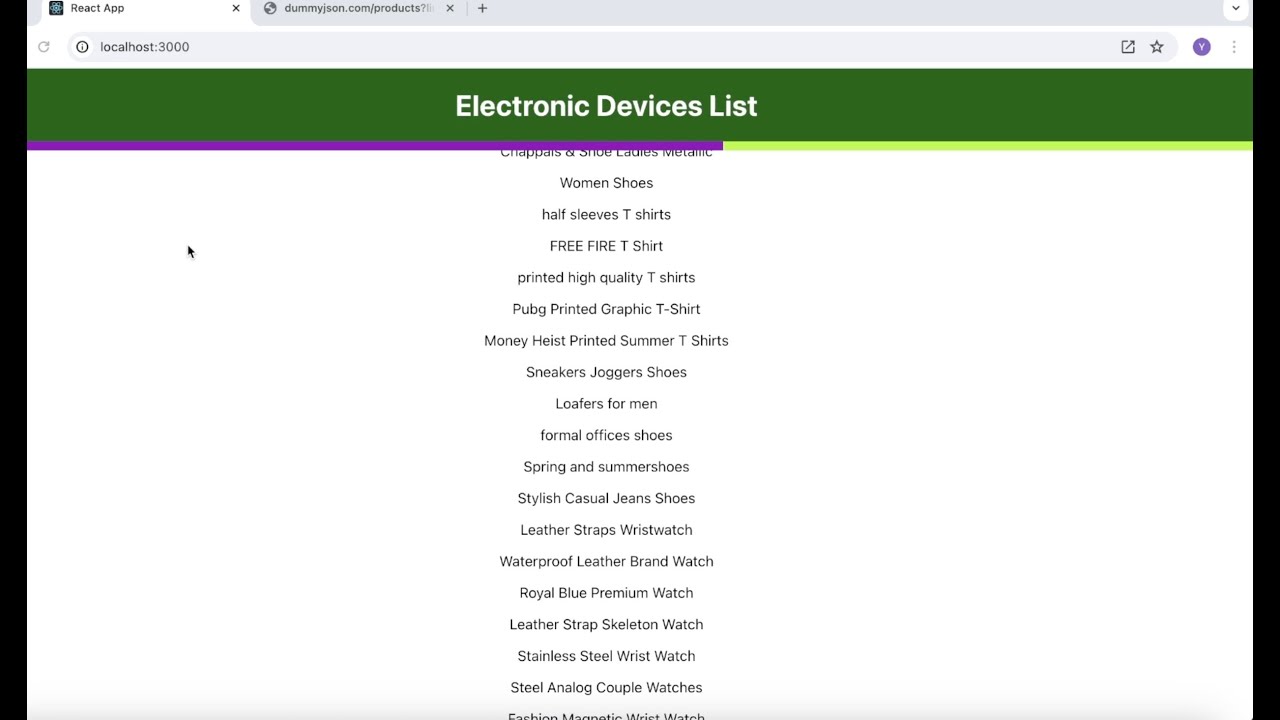Viewport: 1280px width, 720px height.
Task: Open page in app icon
Action: coord(1128,47)
